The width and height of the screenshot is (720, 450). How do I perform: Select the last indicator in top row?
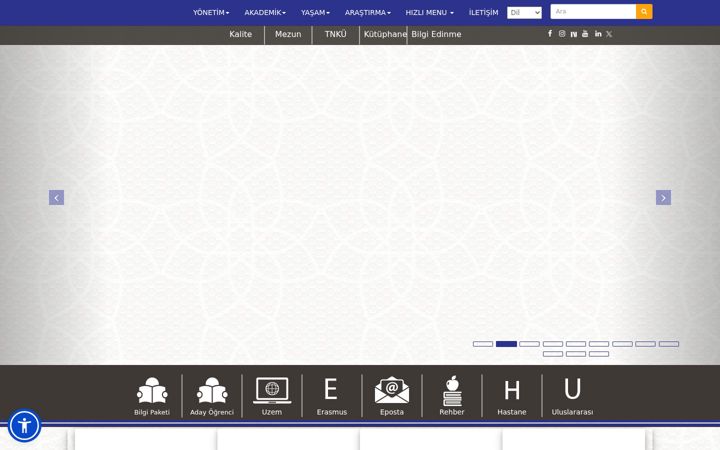click(669, 344)
